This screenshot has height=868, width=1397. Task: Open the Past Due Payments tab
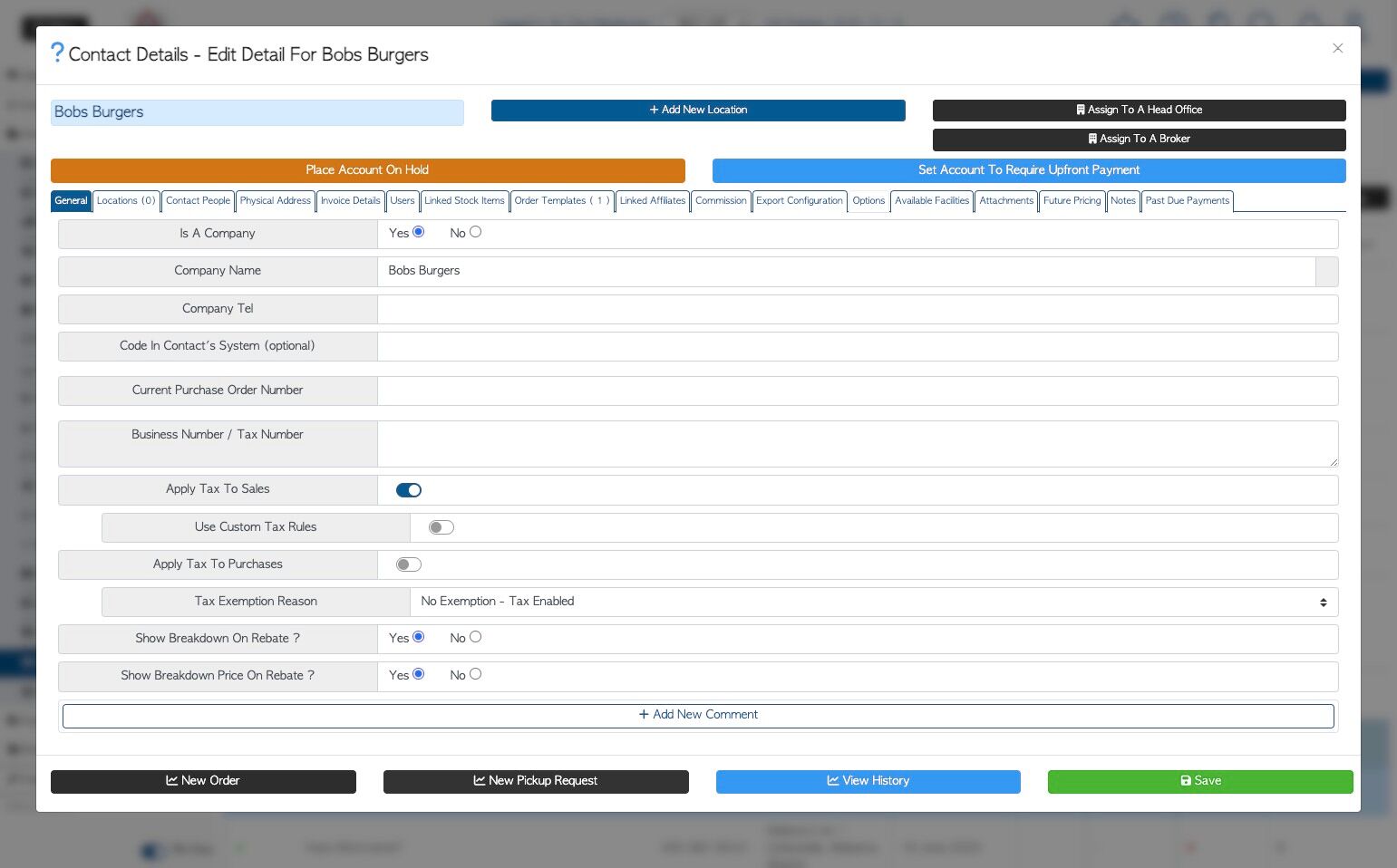(1188, 201)
